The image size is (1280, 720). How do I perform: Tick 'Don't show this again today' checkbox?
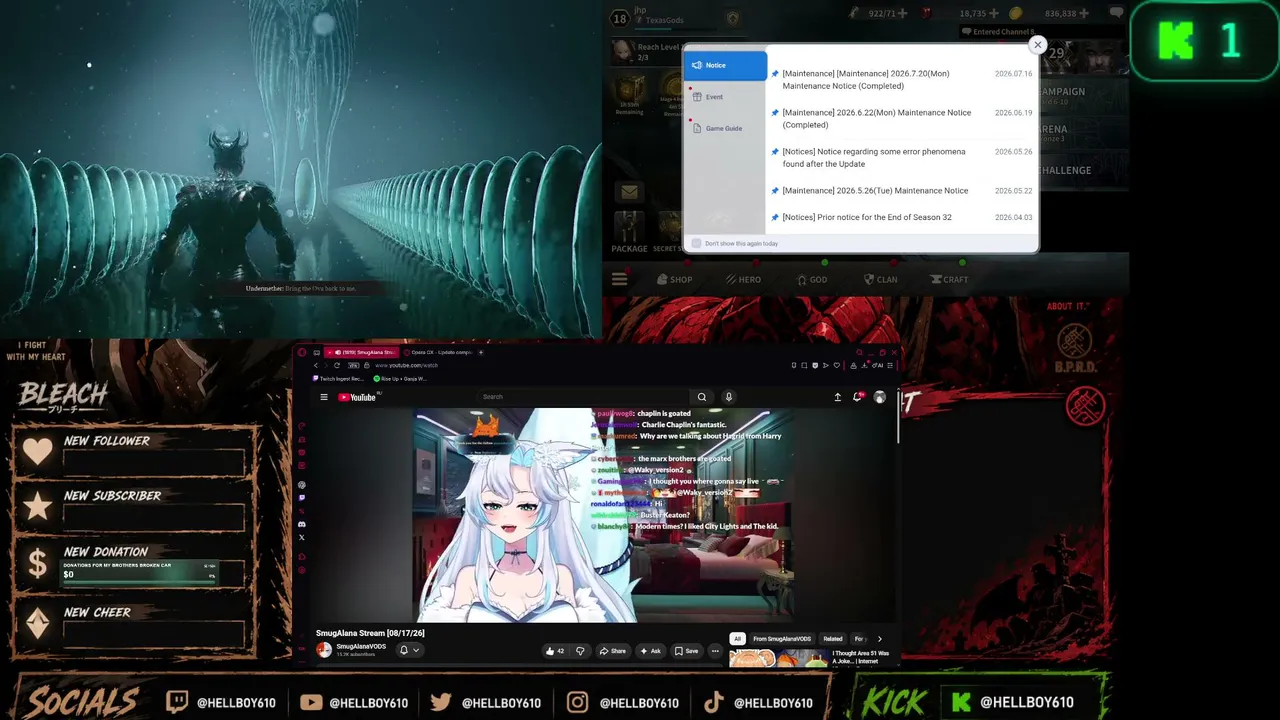pos(697,243)
